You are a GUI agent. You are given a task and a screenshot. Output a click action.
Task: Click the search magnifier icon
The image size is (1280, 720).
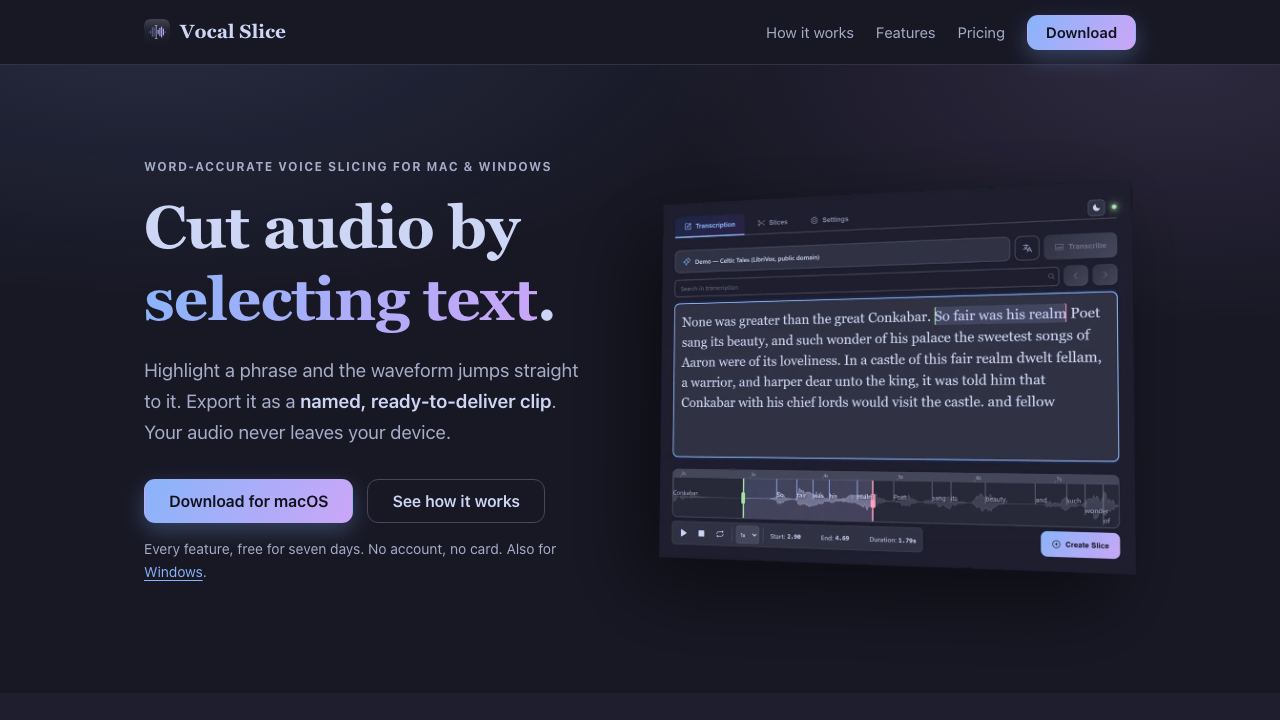click(x=1051, y=276)
